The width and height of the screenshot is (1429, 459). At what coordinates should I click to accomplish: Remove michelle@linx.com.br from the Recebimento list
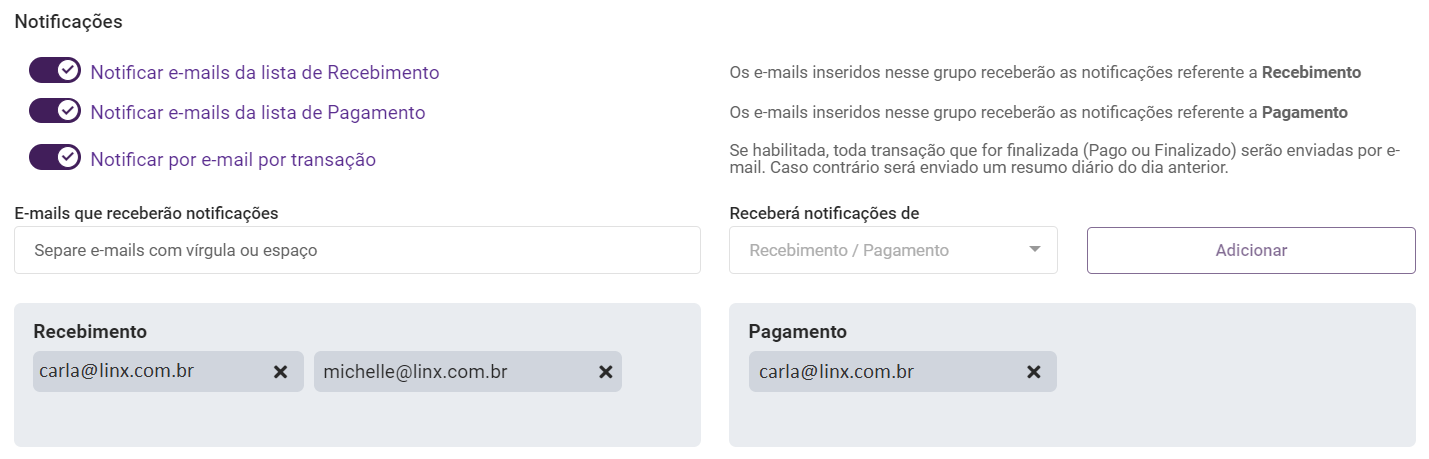click(x=605, y=372)
